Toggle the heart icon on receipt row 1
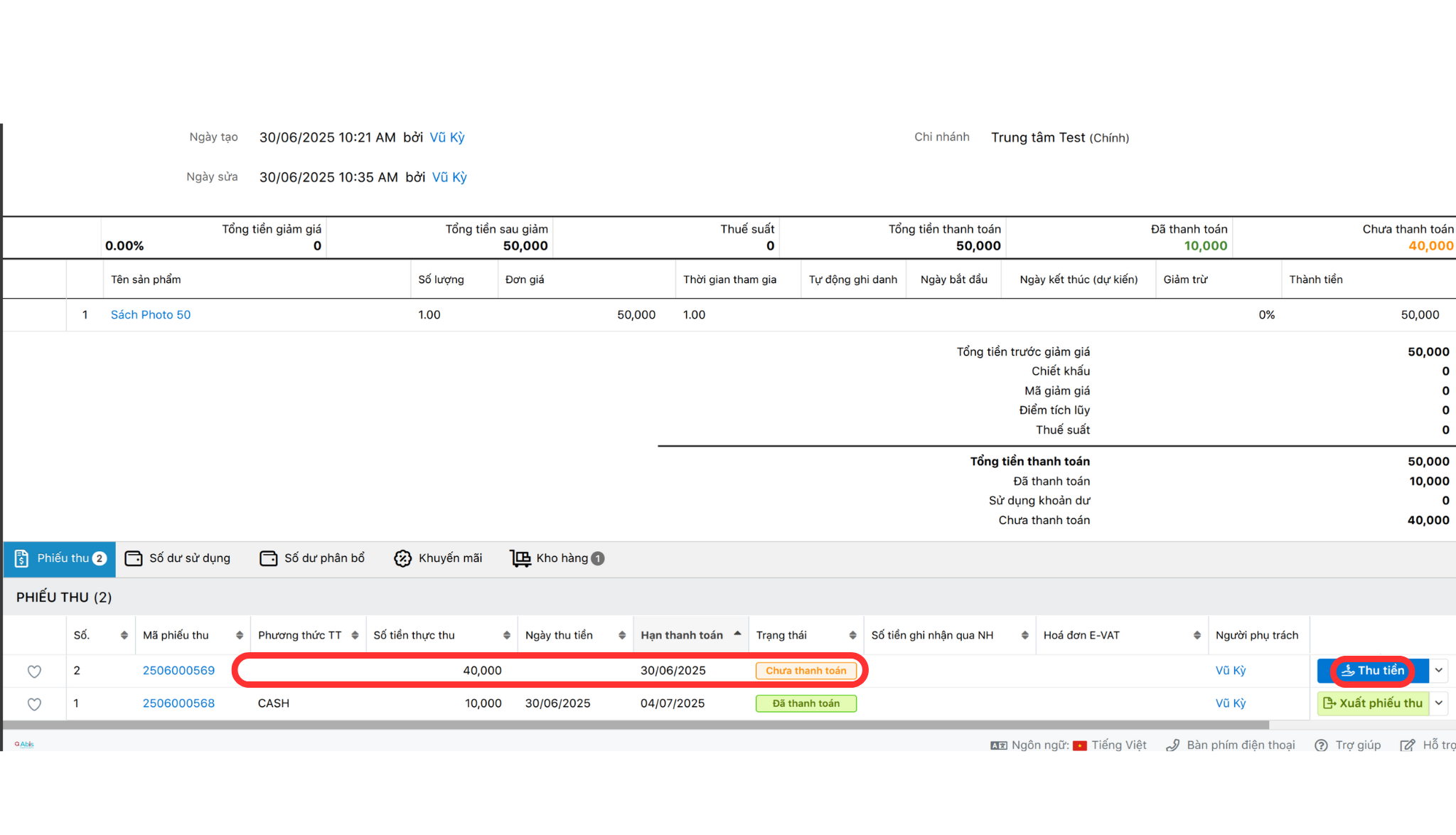Viewport: 1456px width, 835px height. click(34, 704)
